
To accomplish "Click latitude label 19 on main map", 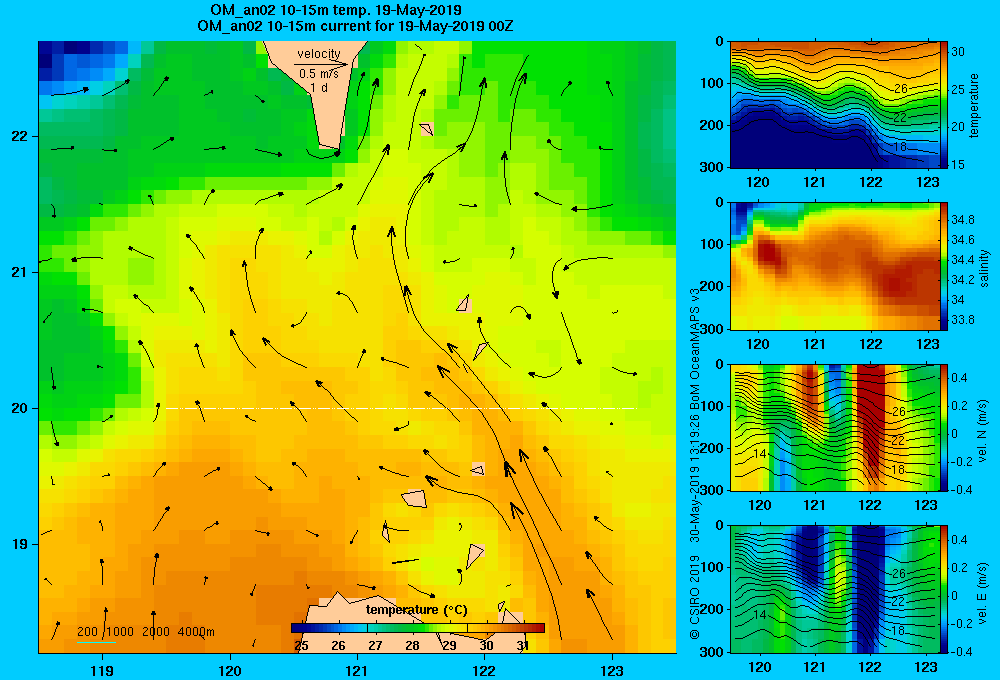I will [x=19, y=544].
